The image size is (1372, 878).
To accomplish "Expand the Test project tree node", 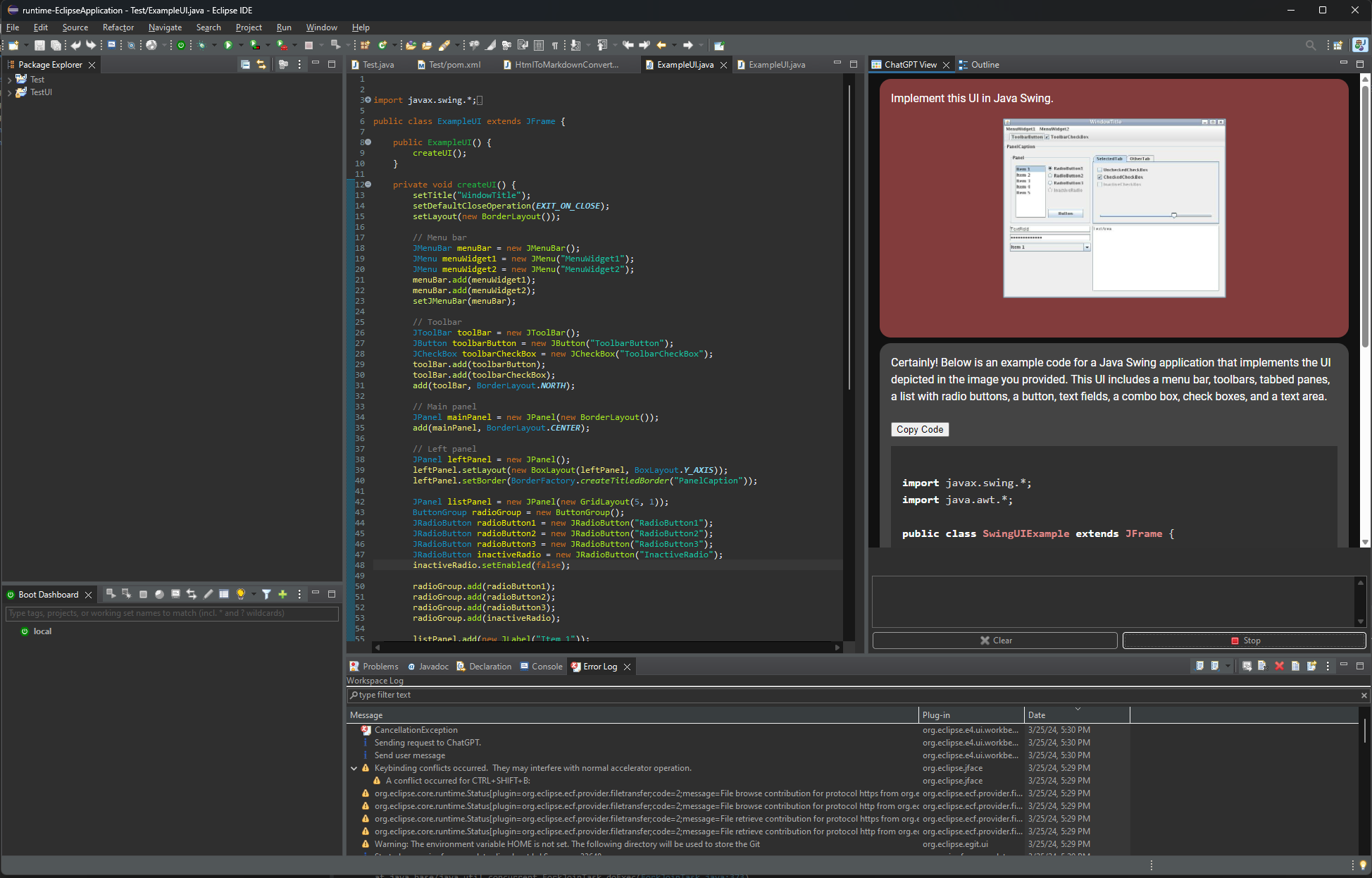I will pyautogui.click(x=9, y=80).
